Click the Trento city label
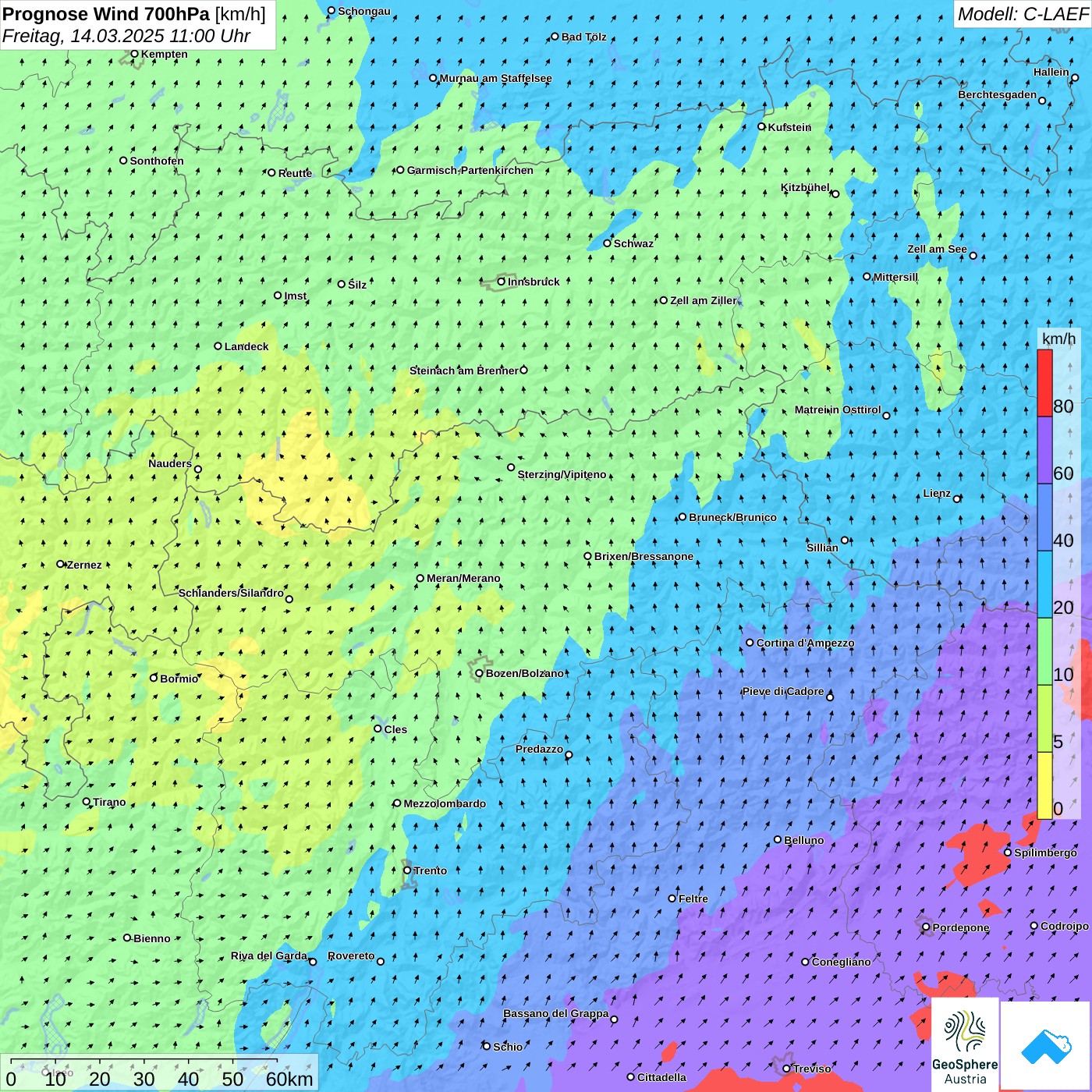1092x1092 pixels. tap(431, 870)
